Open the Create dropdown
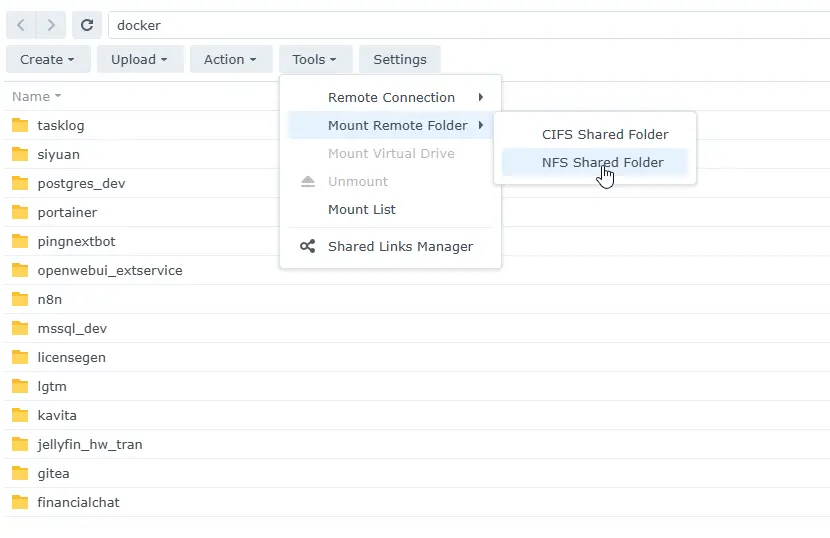The width and height of the screenshot is (830, 538). 48,59
